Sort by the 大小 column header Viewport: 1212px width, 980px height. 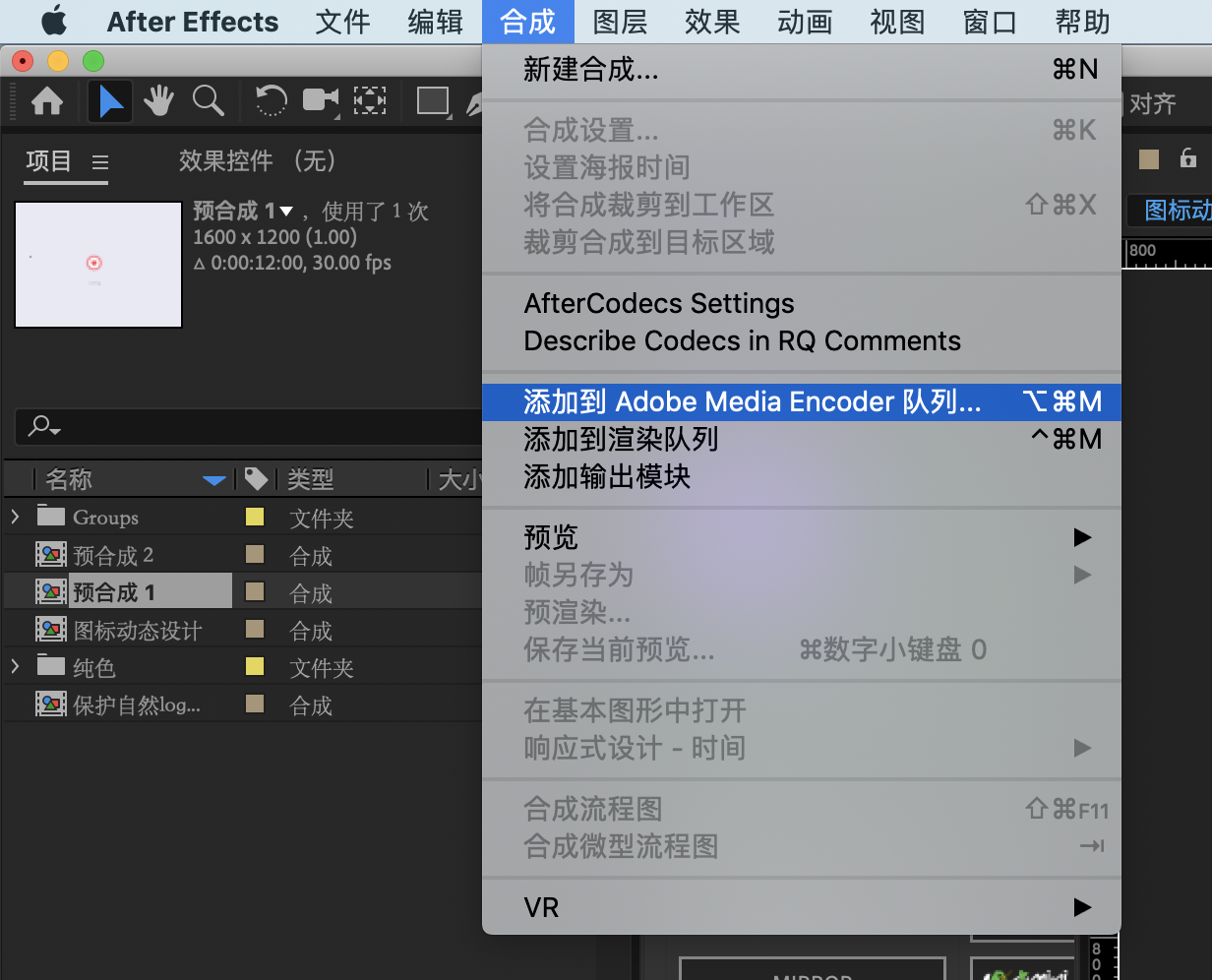(x=458, y=479)
